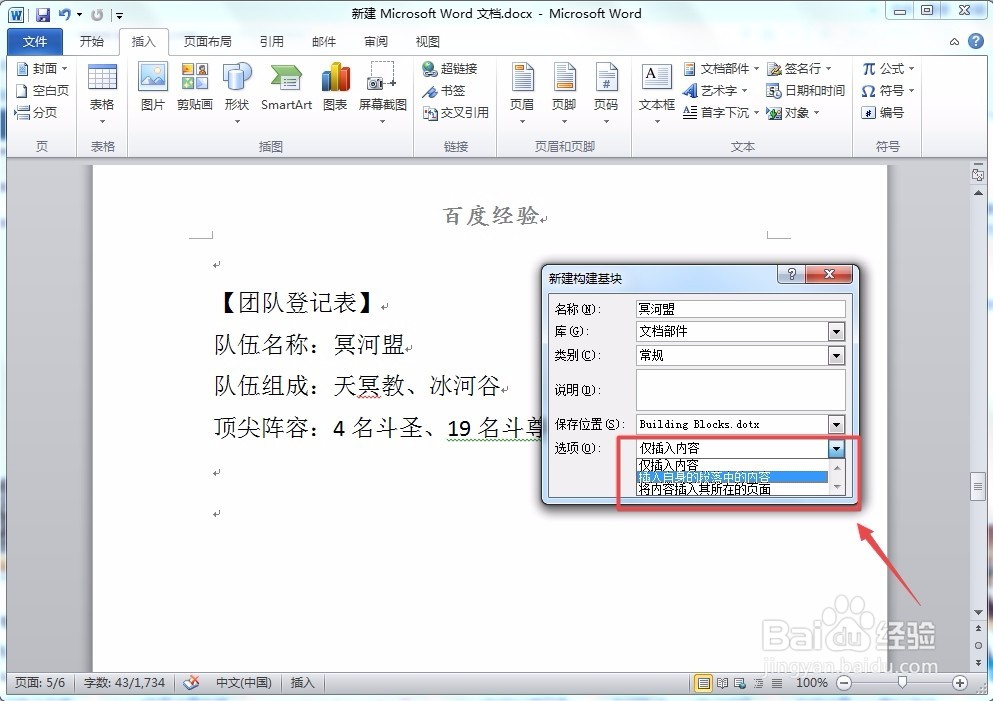The height and width of the screenshot is (701, 993).
Task: Switch to the View (视图) tab
Action: point(427,42)
